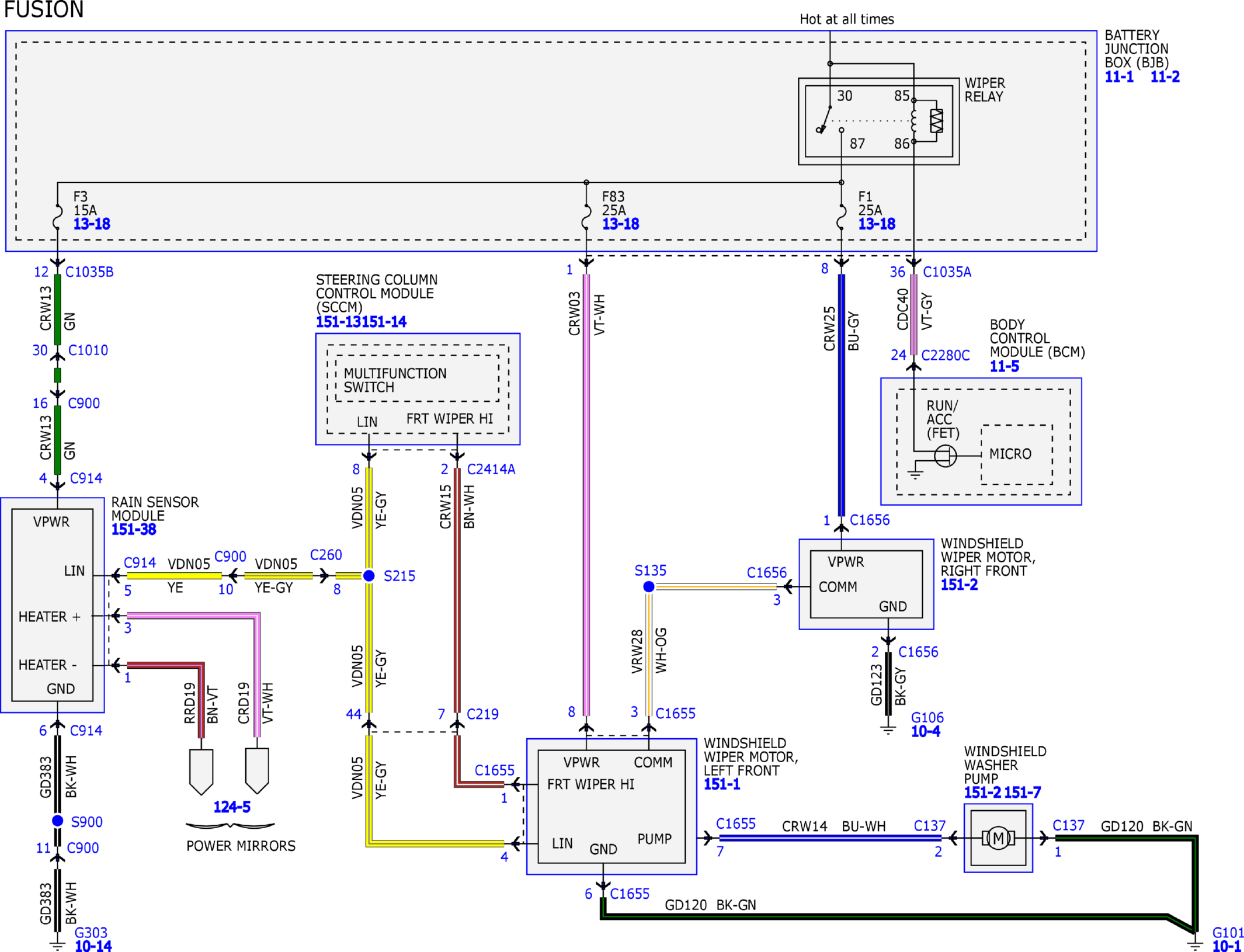The height and width of the screenshot is (952, 1244).
Task: Click the HEATER + pin label
Action: click(50, 617)
